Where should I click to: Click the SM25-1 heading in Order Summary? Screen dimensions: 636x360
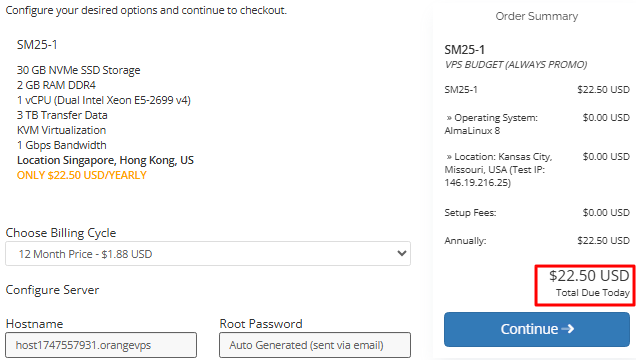point(464,50)
